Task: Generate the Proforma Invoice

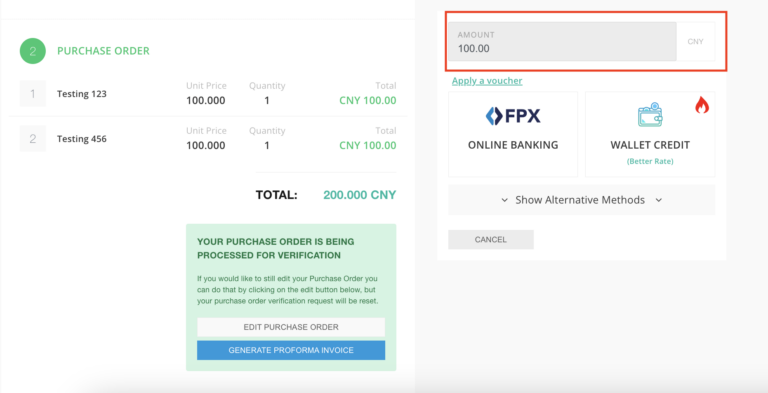Action: coord(291,350)
